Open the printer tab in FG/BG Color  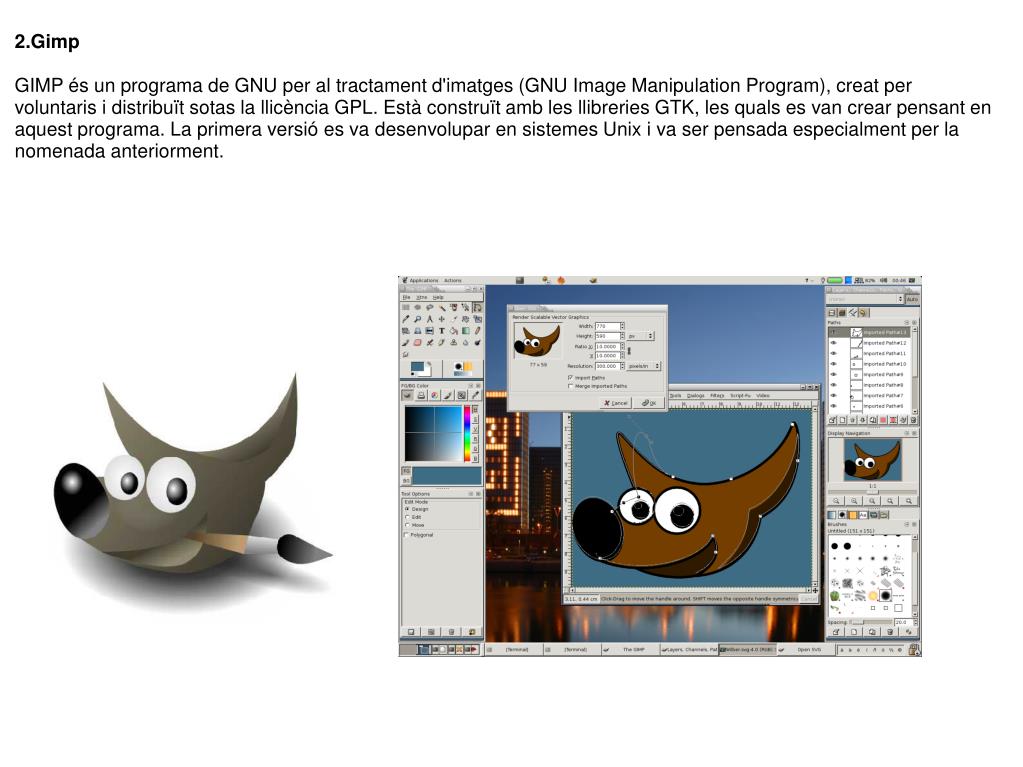421,395
